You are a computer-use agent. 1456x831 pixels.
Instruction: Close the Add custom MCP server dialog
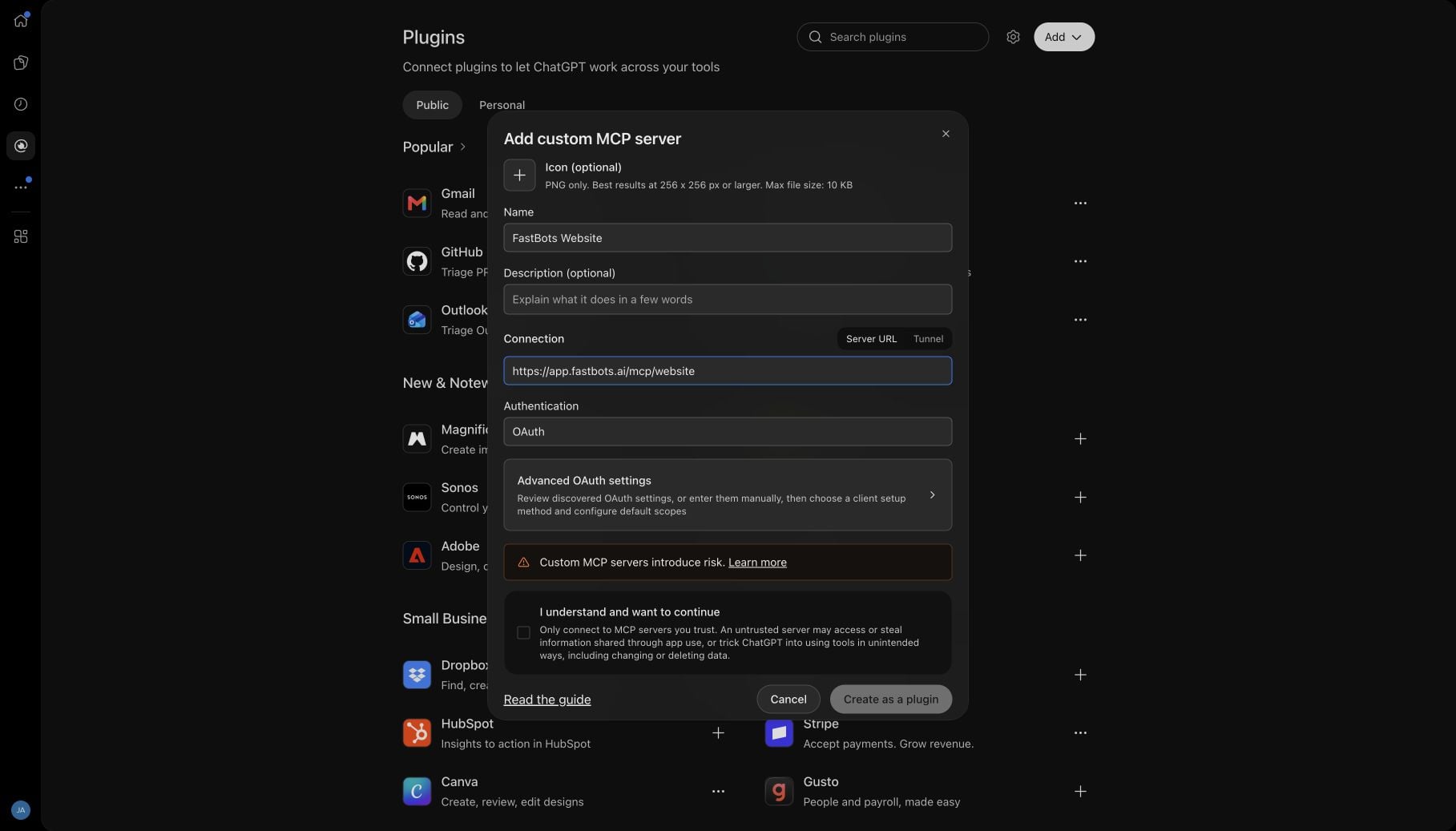tap(946, 134)
